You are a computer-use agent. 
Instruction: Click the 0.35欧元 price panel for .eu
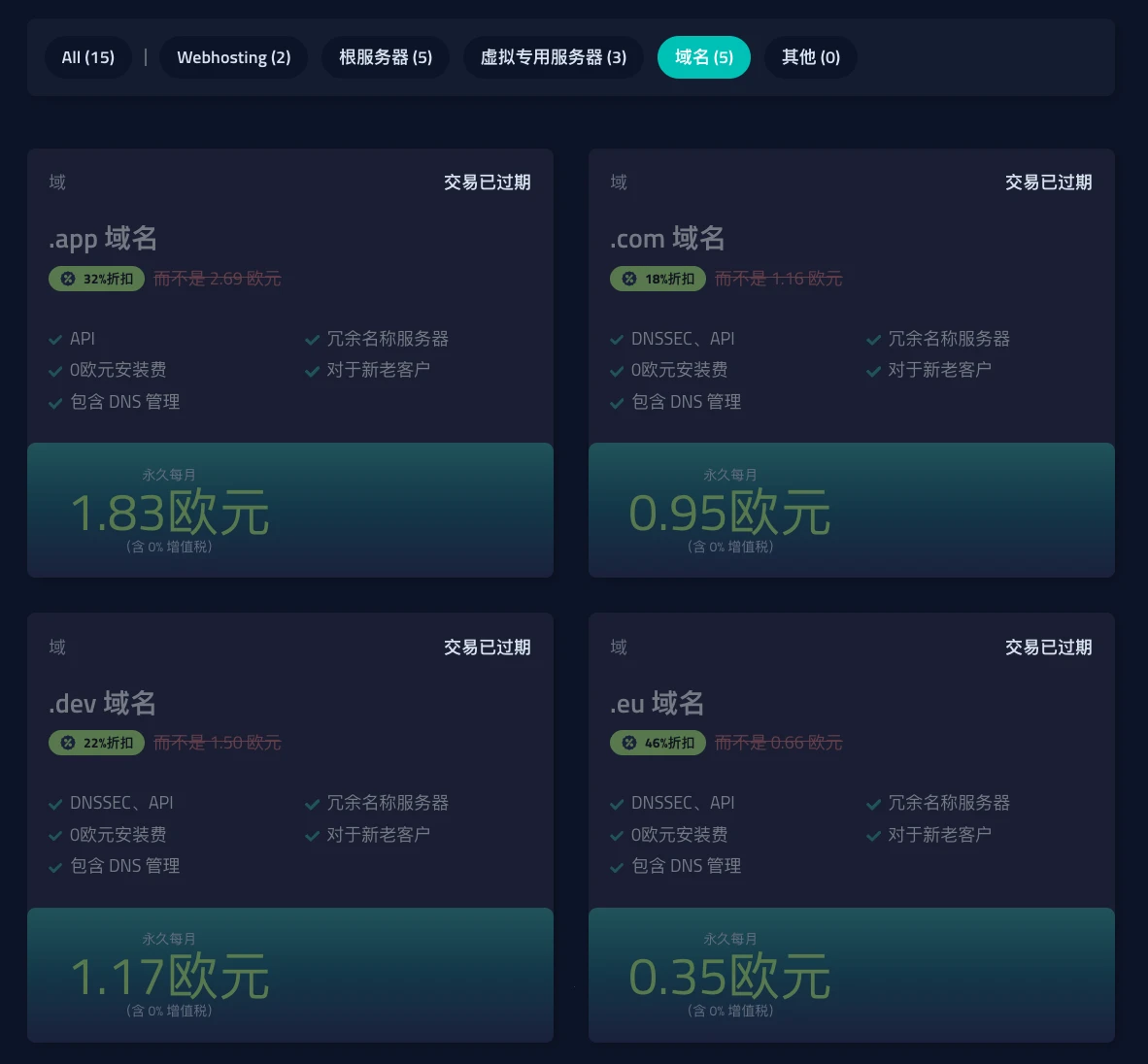(x=851, y=975)
